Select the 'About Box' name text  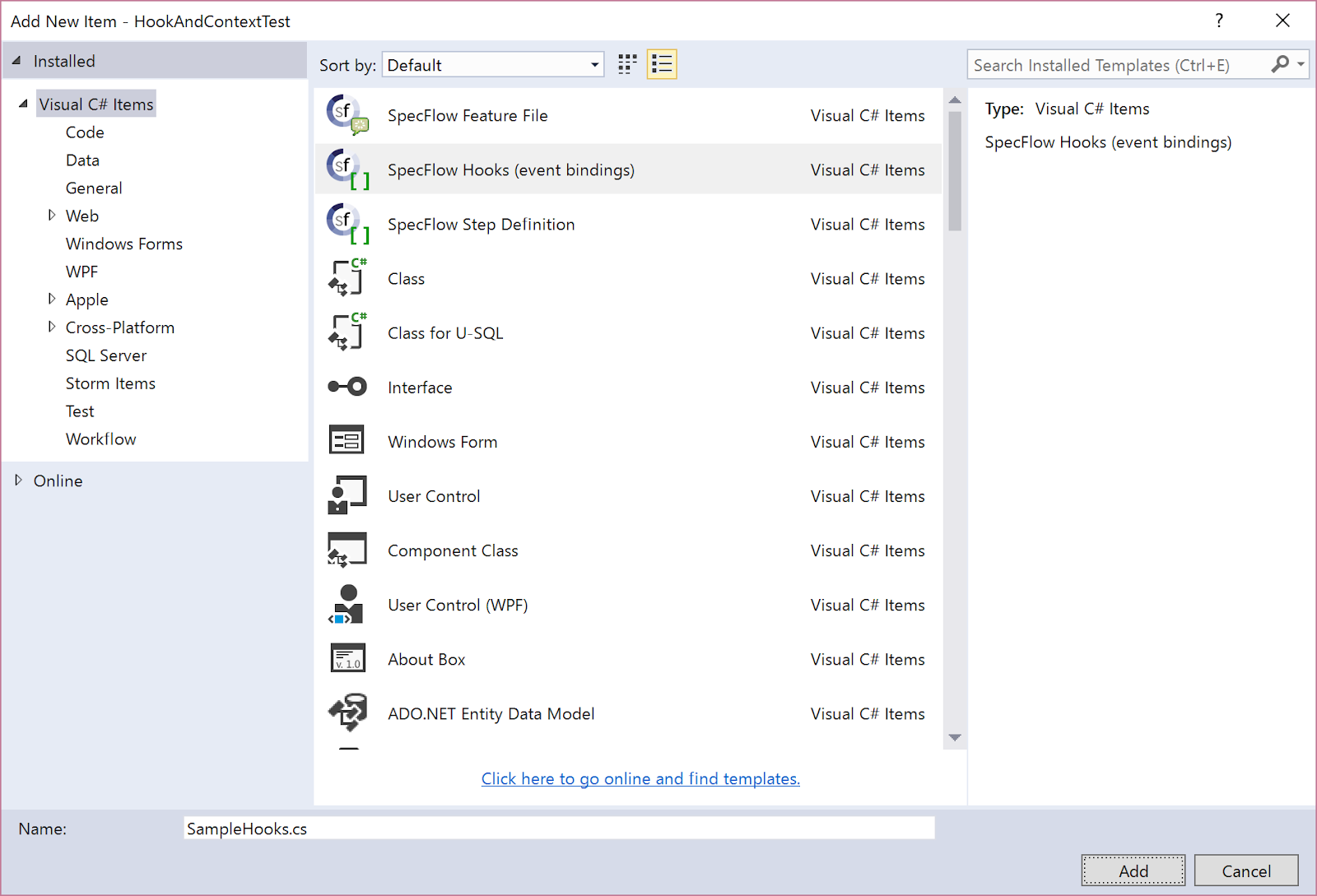[426, 659]
